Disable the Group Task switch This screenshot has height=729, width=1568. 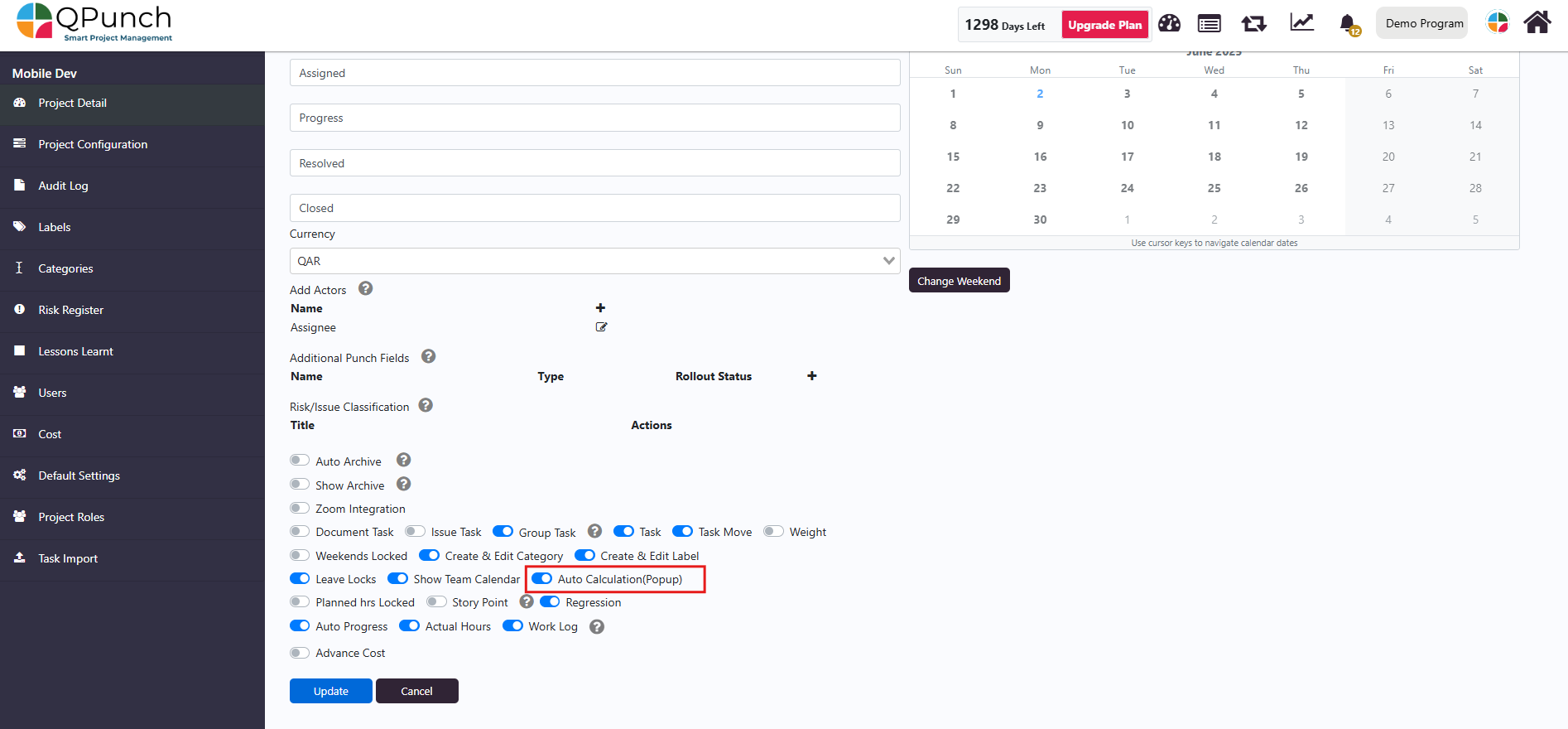click(503, 531)
